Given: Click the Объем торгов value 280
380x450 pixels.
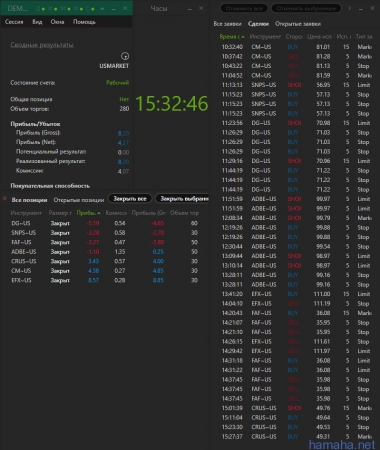Looking at the screenshot, I should click(x=124, y=109).
